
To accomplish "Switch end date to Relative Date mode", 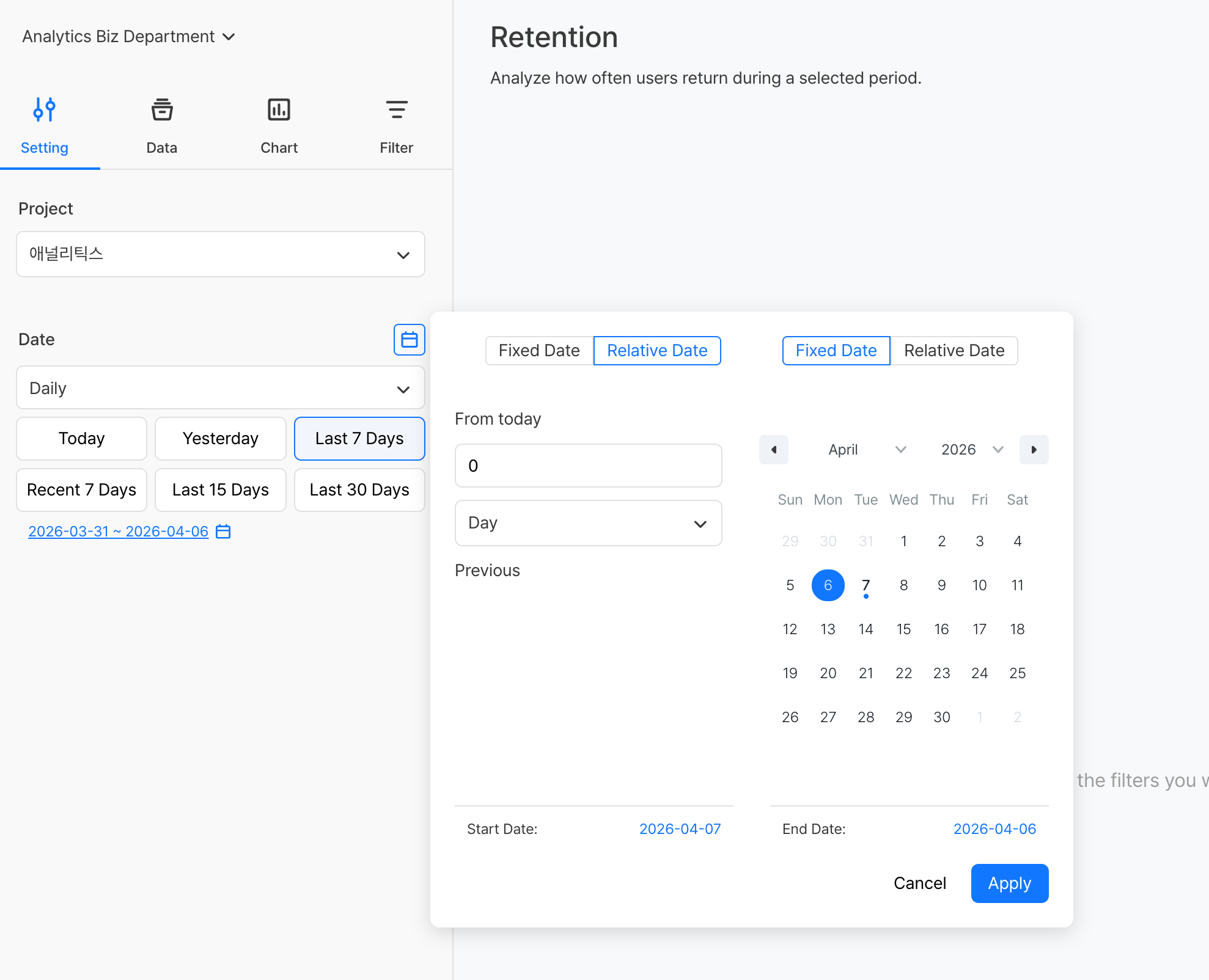I will coord(954,351).
